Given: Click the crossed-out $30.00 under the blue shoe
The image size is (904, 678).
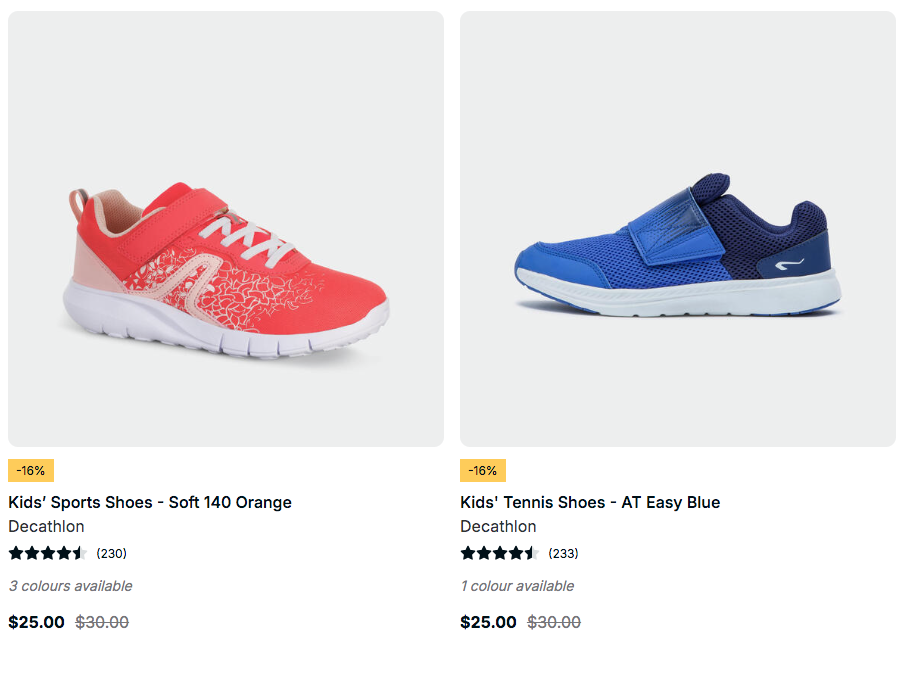Looking at the screenshot, I should (x=554, y=622).
